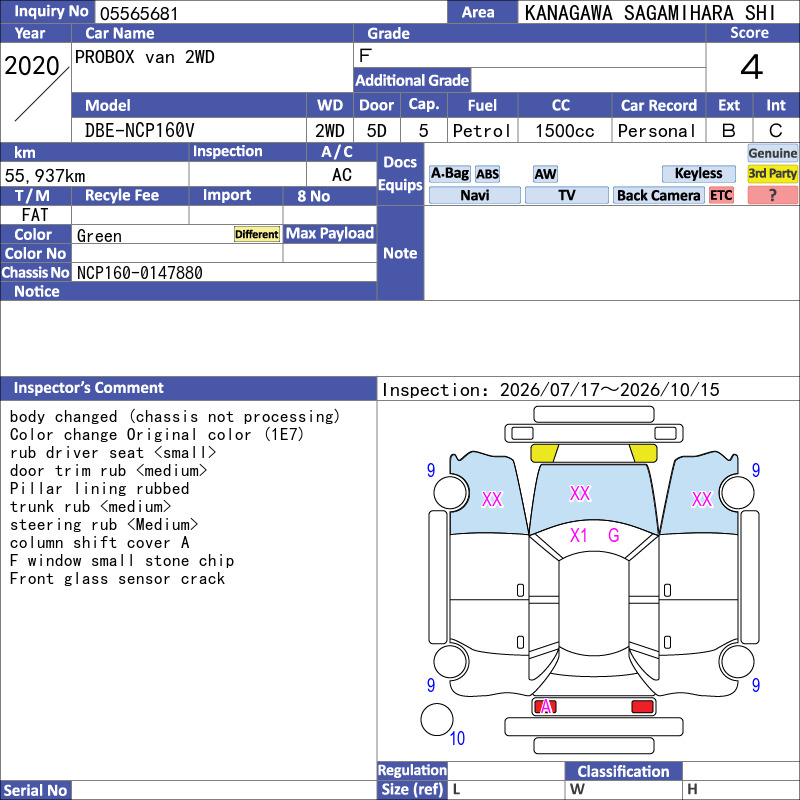Click the spare tire circle labeled 10
Image resolution: width=800 pixels, height=800 pixels.
tap(437, 719)
